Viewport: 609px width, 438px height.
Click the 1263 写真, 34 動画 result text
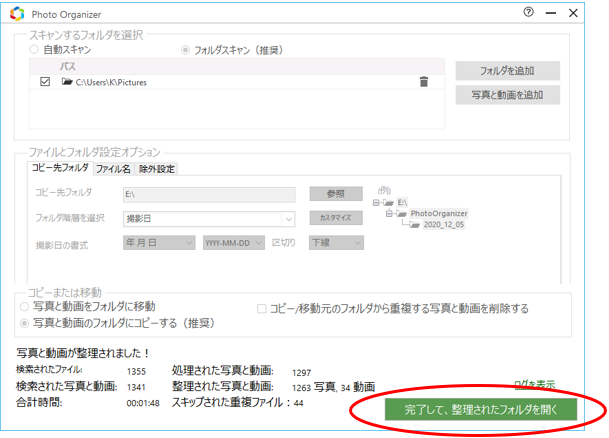pos(333,387)
